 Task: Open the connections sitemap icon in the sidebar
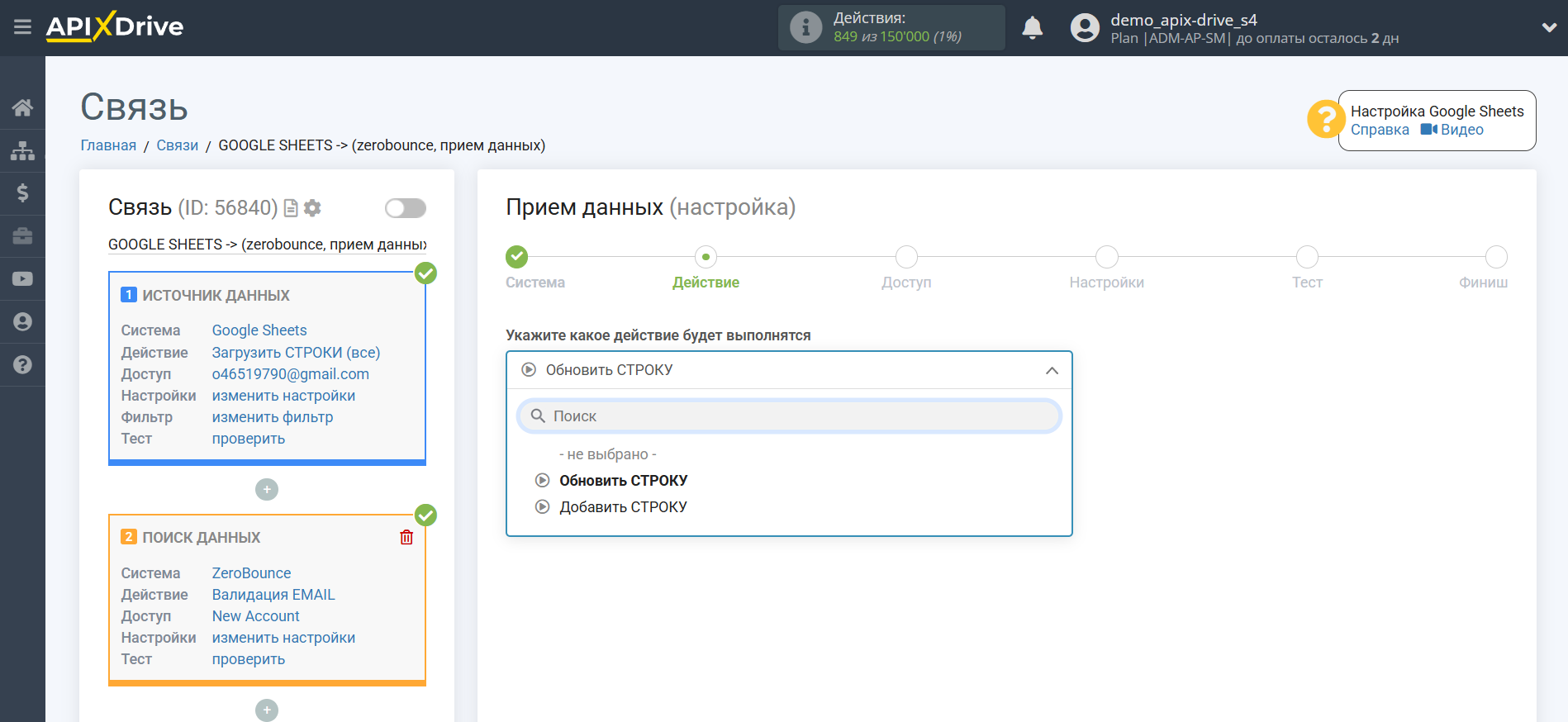22,150
